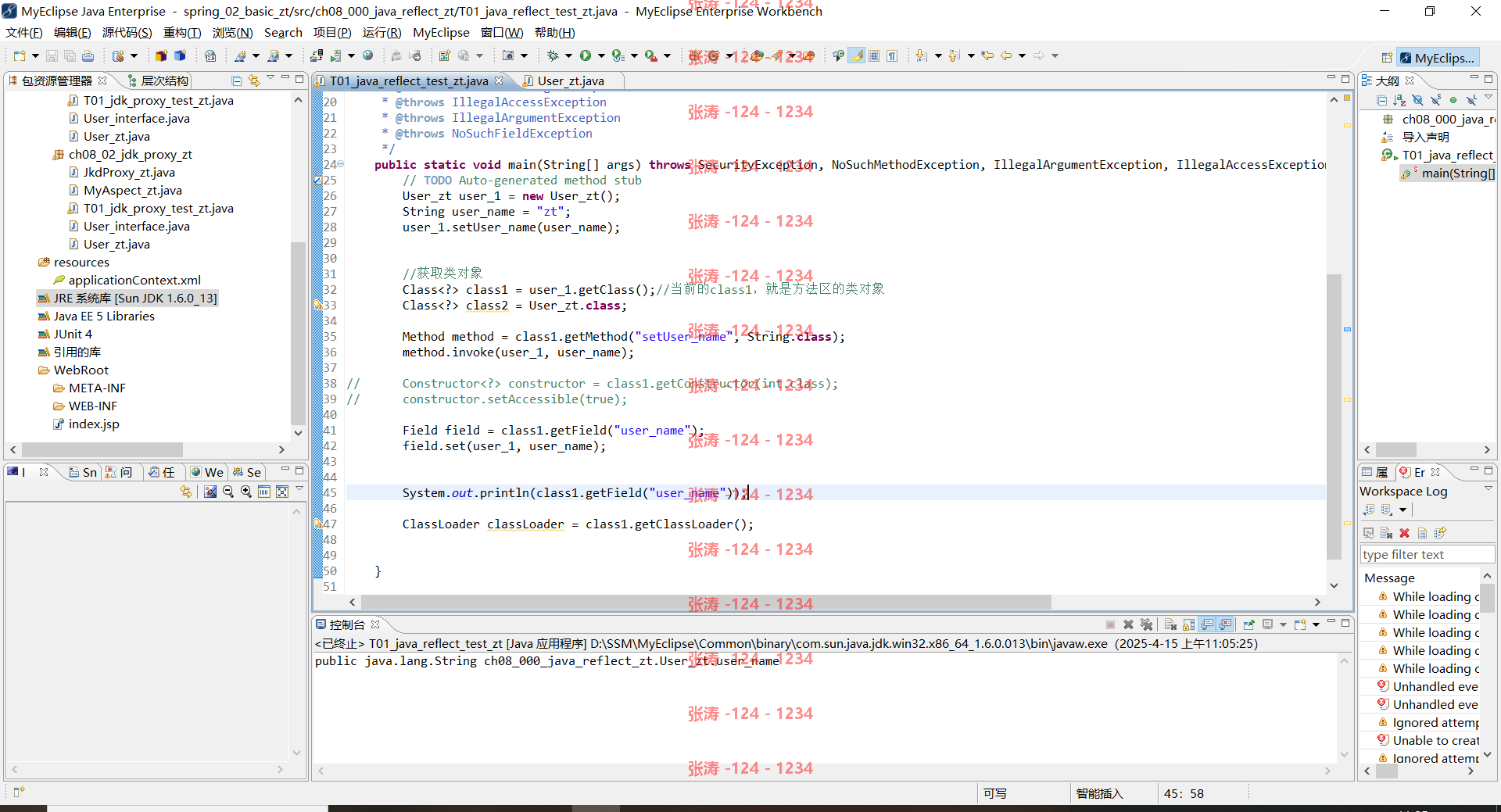Click the red Delete Log icon

point(1404,533)
